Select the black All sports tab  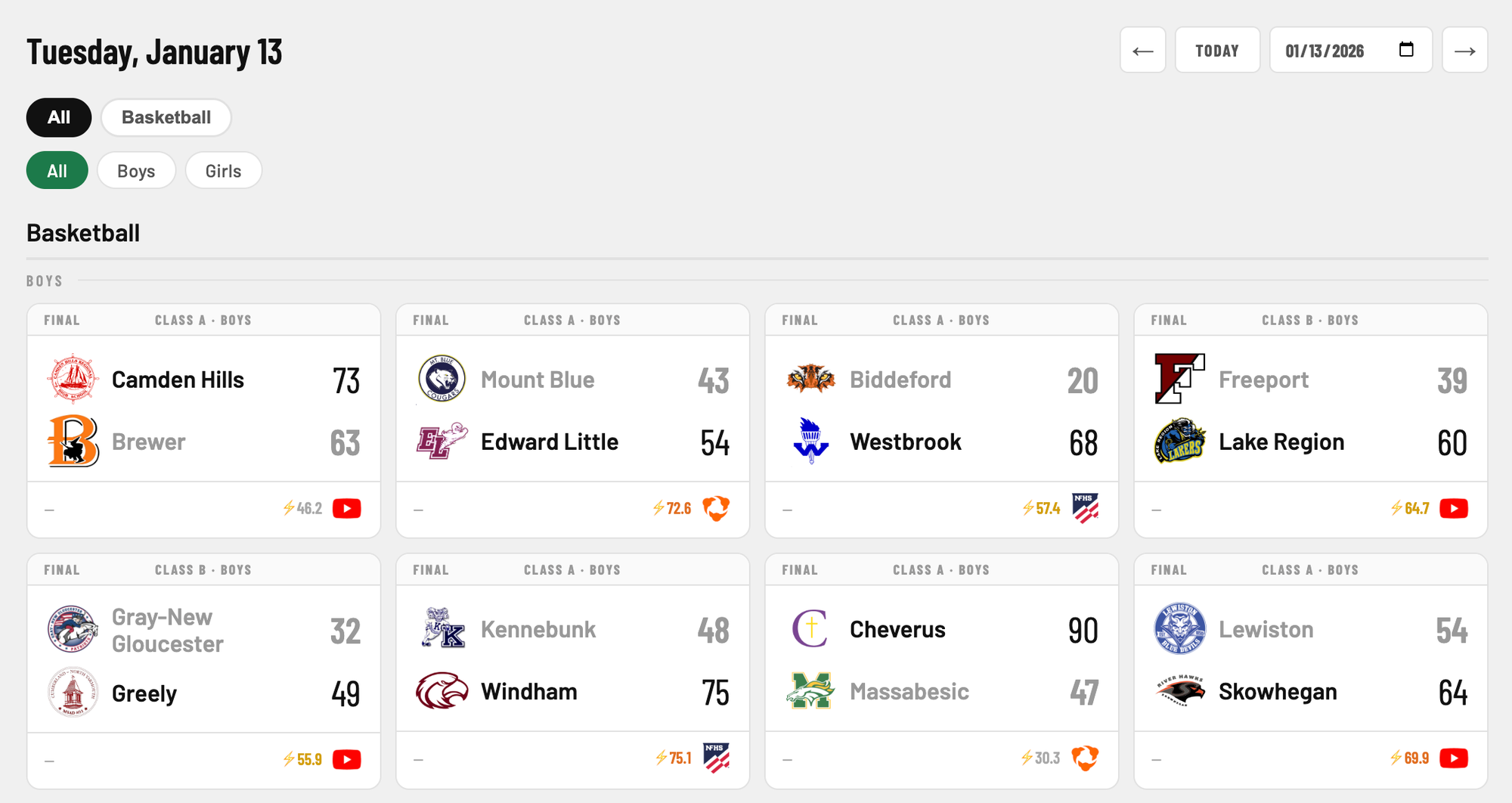pyautogui.click(x=59, y=117)
